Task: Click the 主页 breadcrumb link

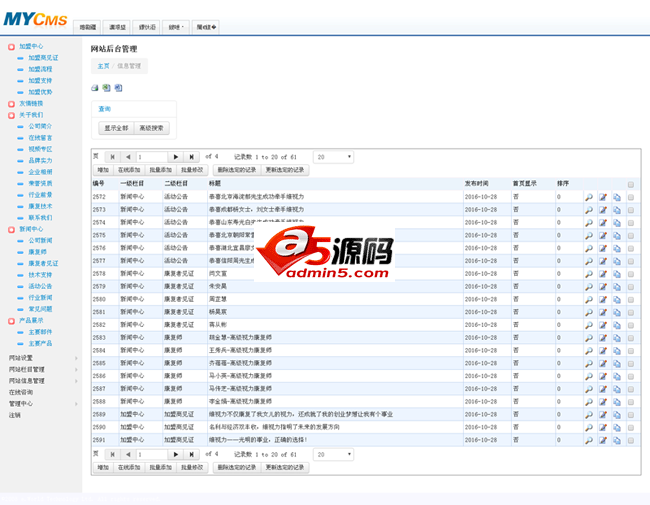Action: coord(103,66)
